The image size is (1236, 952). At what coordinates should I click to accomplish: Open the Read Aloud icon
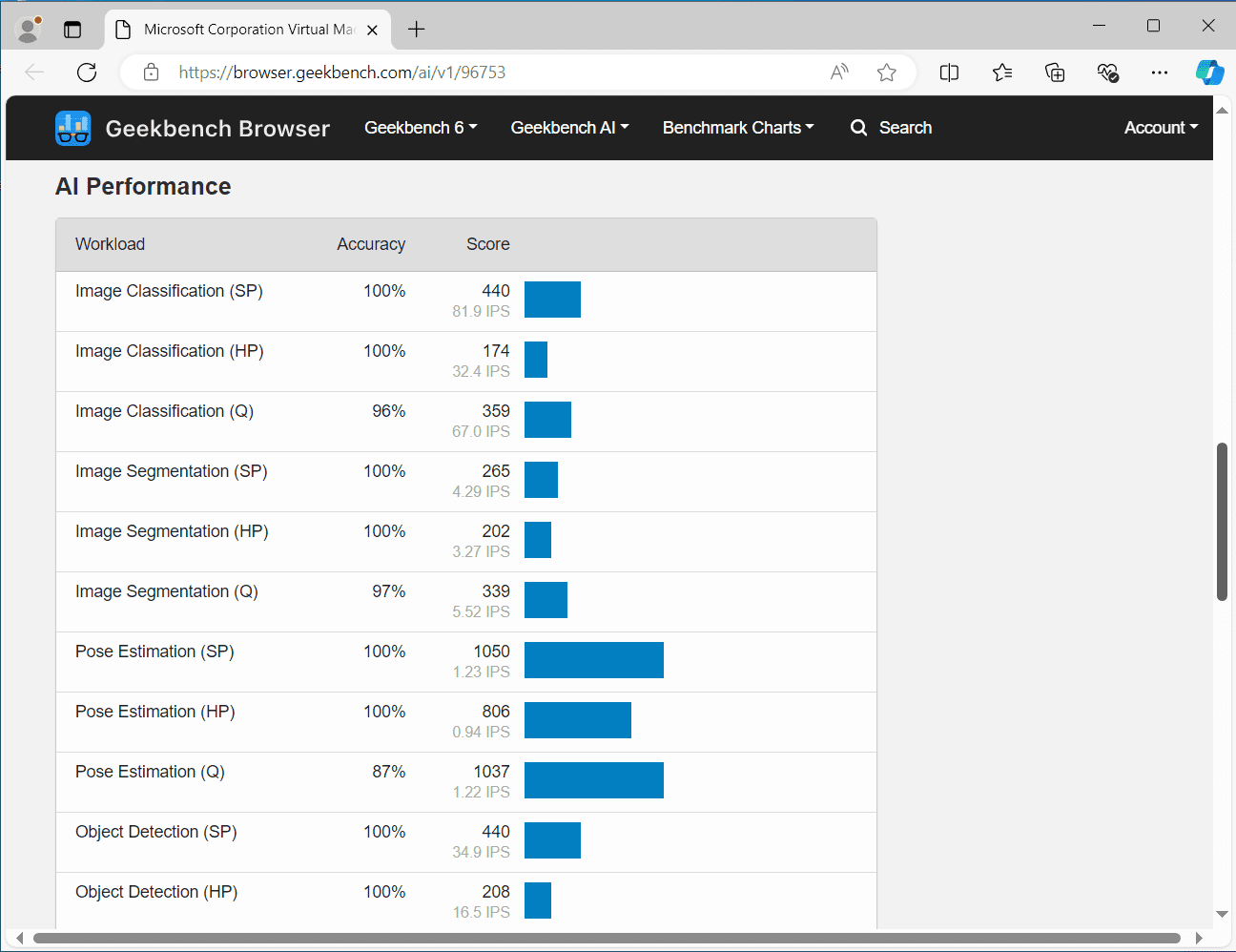point(839,72)
